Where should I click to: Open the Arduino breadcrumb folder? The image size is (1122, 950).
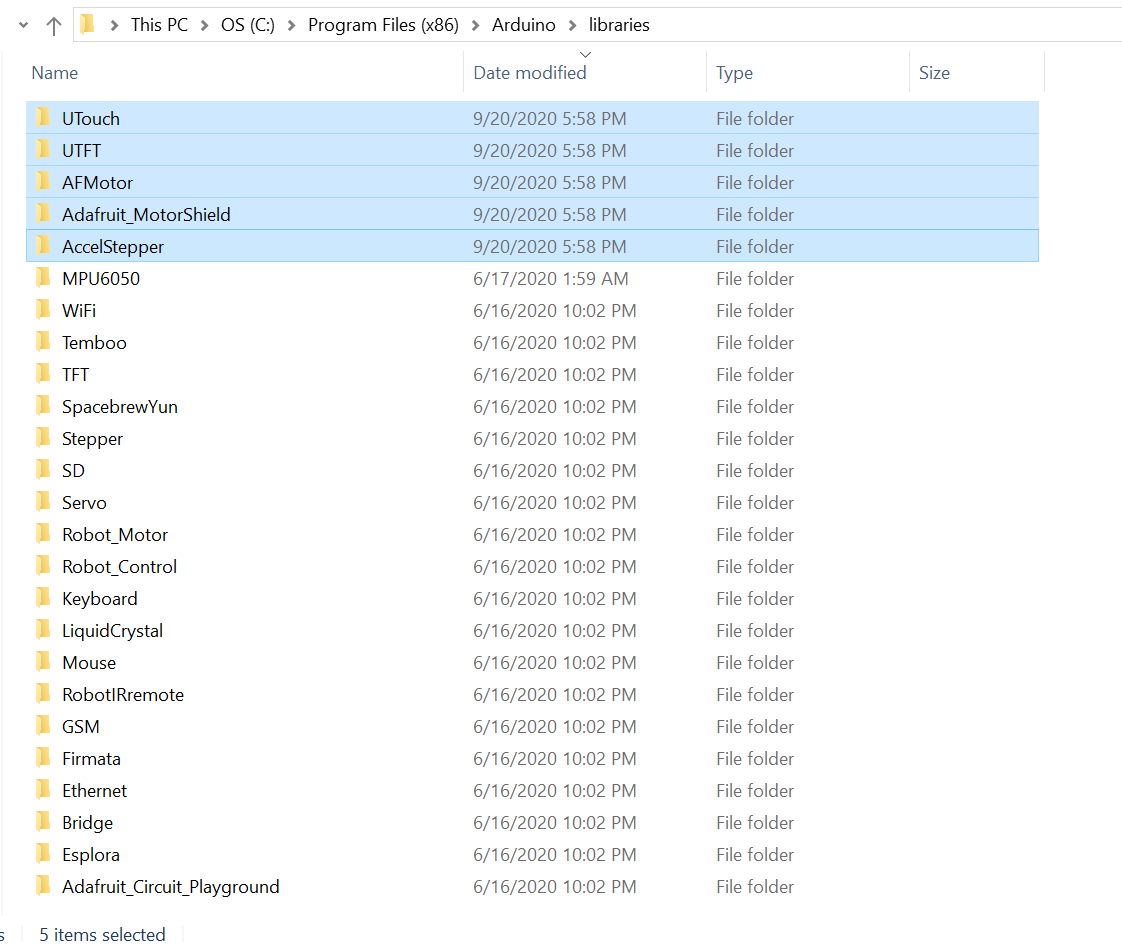524,25
